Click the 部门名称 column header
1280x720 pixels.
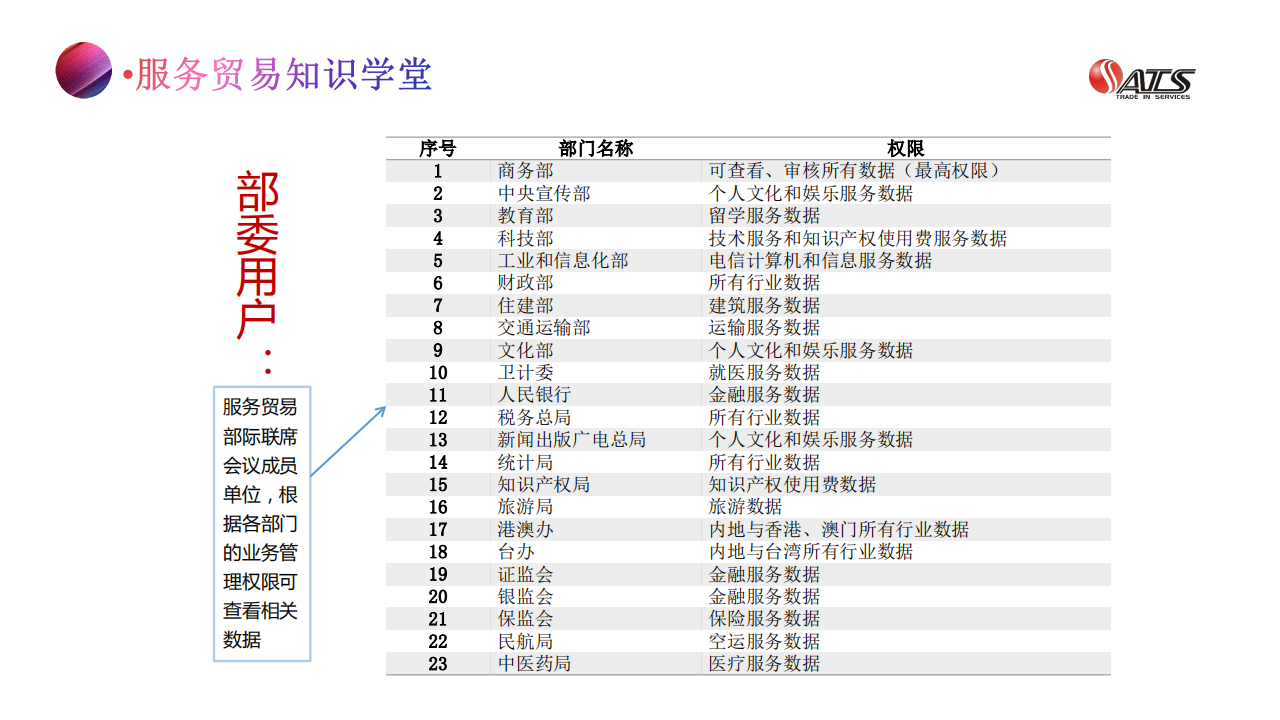596,149
